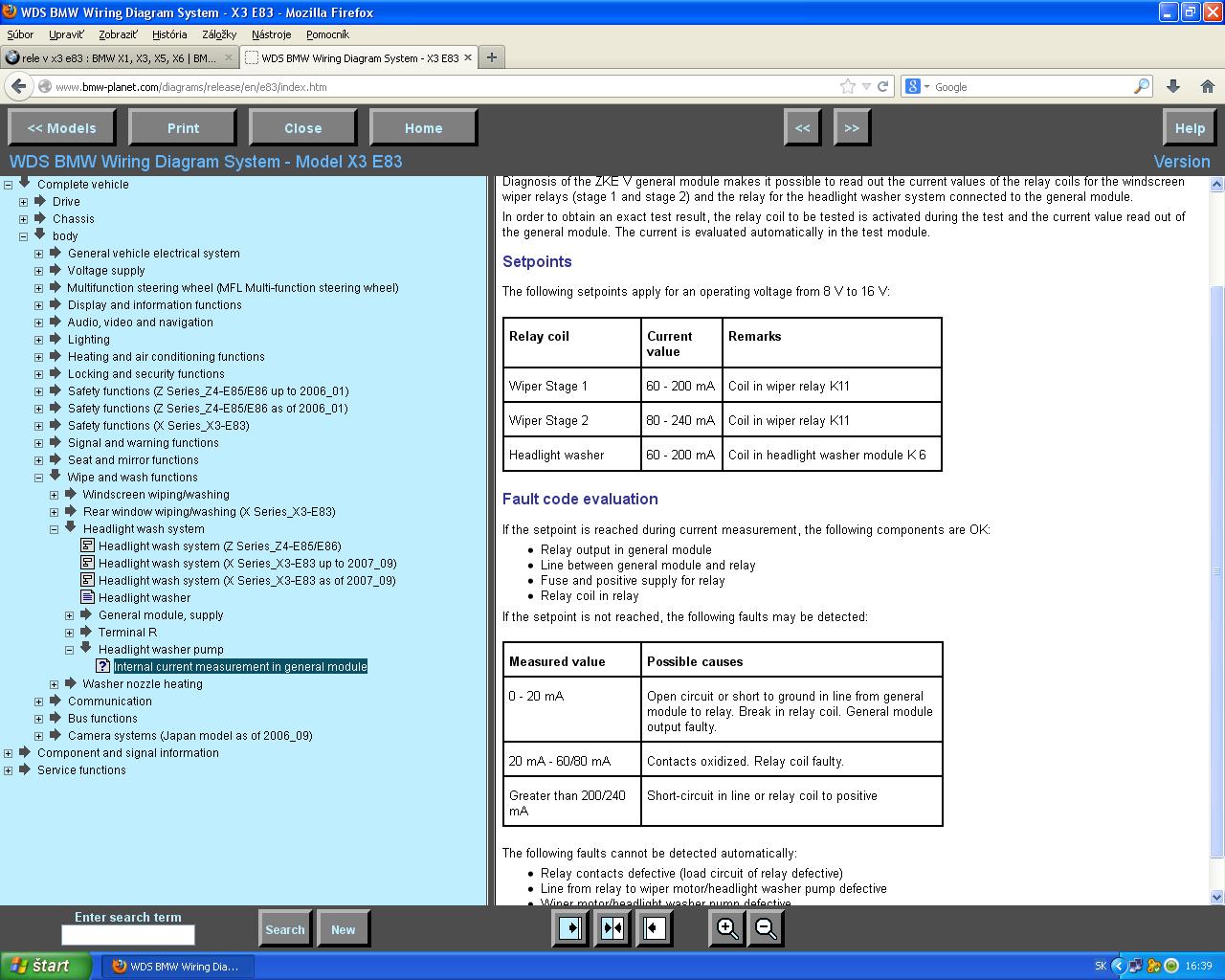Click the zoom in magnifier icon

[x=727, y=928]
